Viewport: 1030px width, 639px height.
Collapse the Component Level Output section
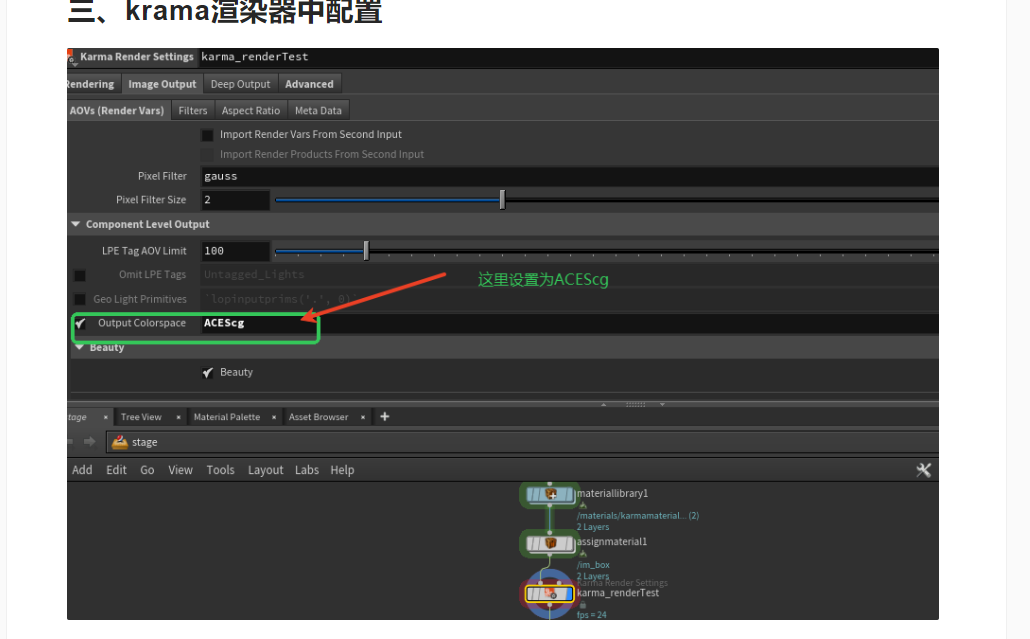76,225
